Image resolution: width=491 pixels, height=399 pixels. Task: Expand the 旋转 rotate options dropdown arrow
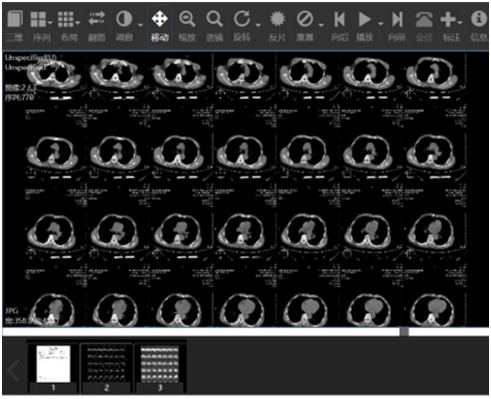pyautogui.click(x=258, y=25)
